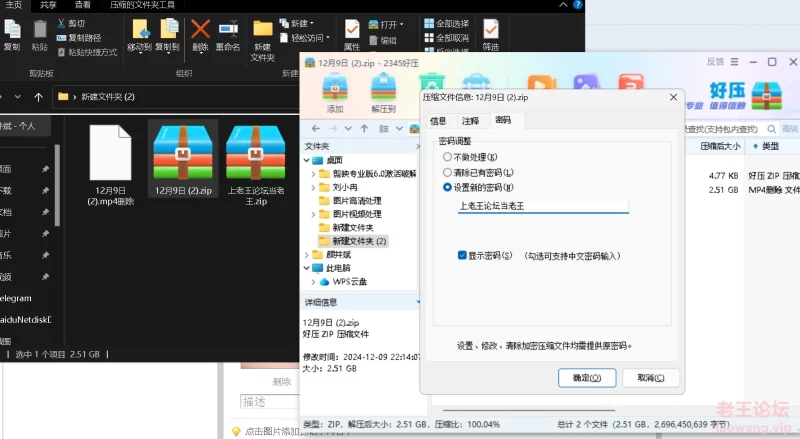The width and height of the screenshot is (800, 439).
Task: Open recent locations dropdown in Explorer navigation
Action: [x=18, y=96]
